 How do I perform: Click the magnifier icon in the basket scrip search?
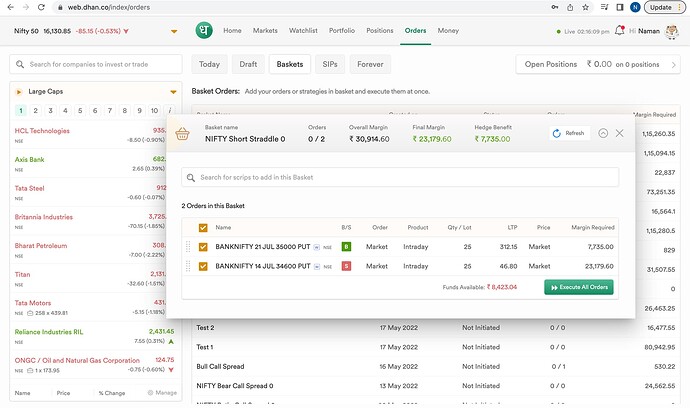click(191, 177)
